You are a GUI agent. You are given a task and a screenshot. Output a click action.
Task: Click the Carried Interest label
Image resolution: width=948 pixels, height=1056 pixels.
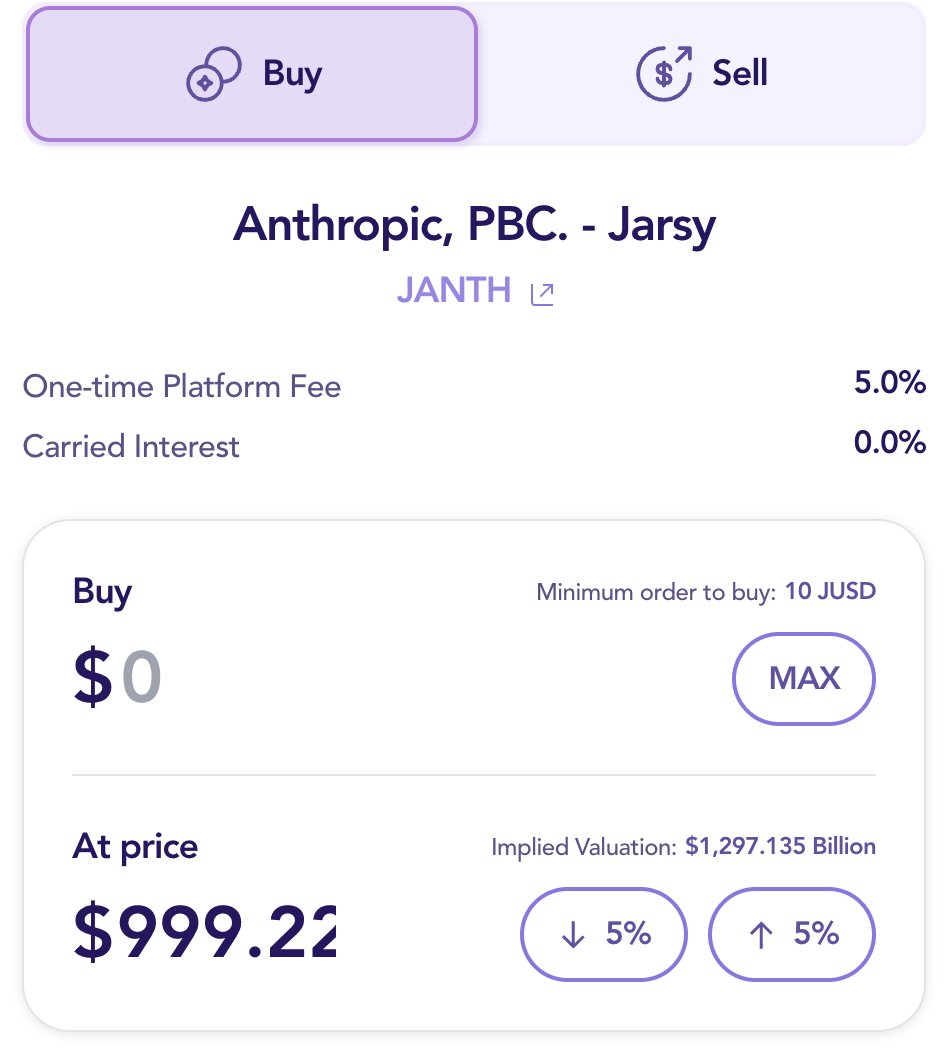point(131,446)
